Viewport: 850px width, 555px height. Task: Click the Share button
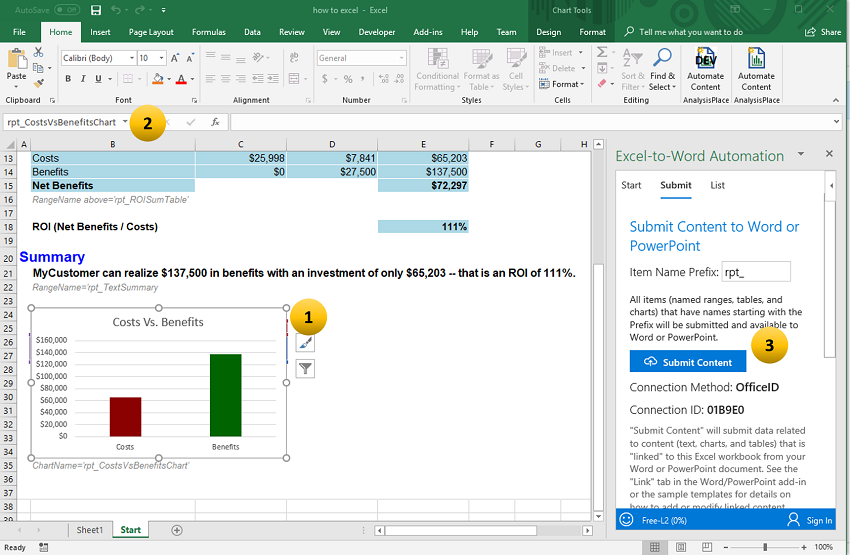(x=823, y=32)
